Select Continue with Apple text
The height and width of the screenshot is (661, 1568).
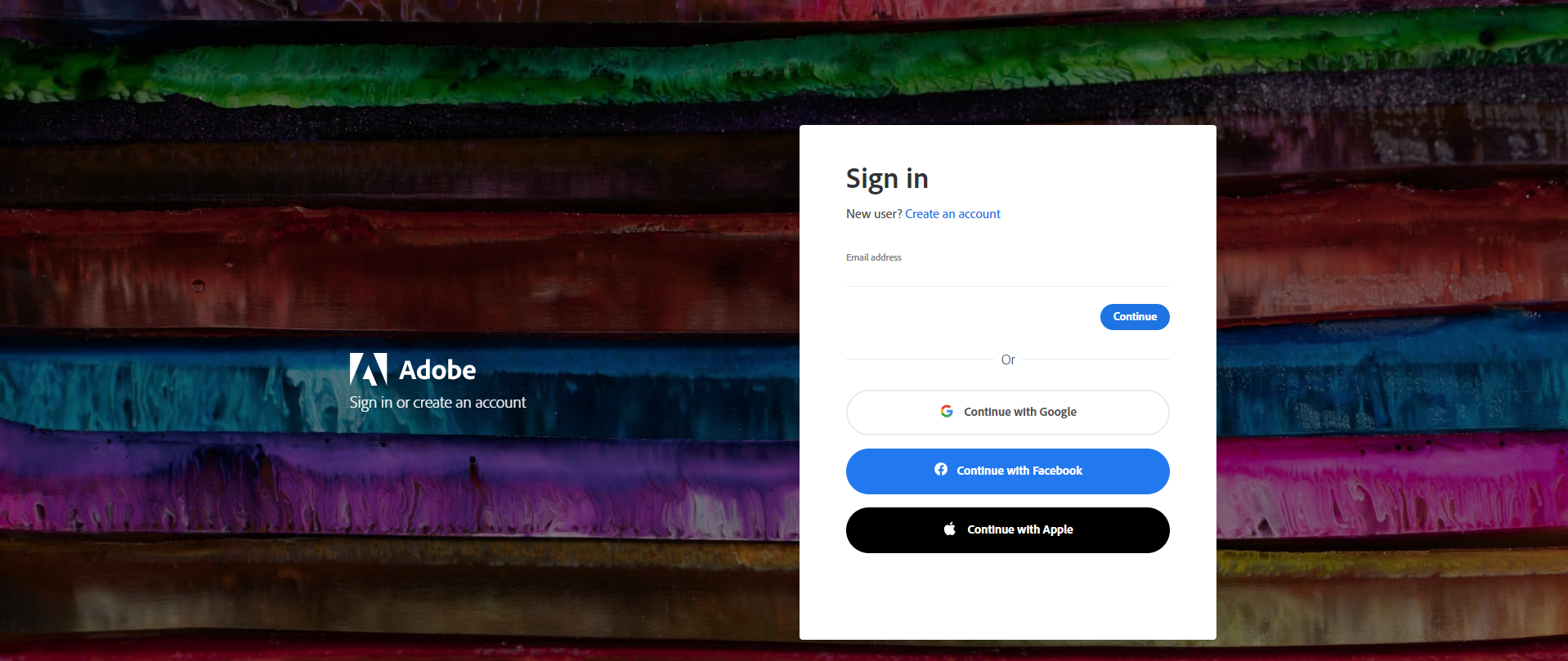pos(1020,529)
